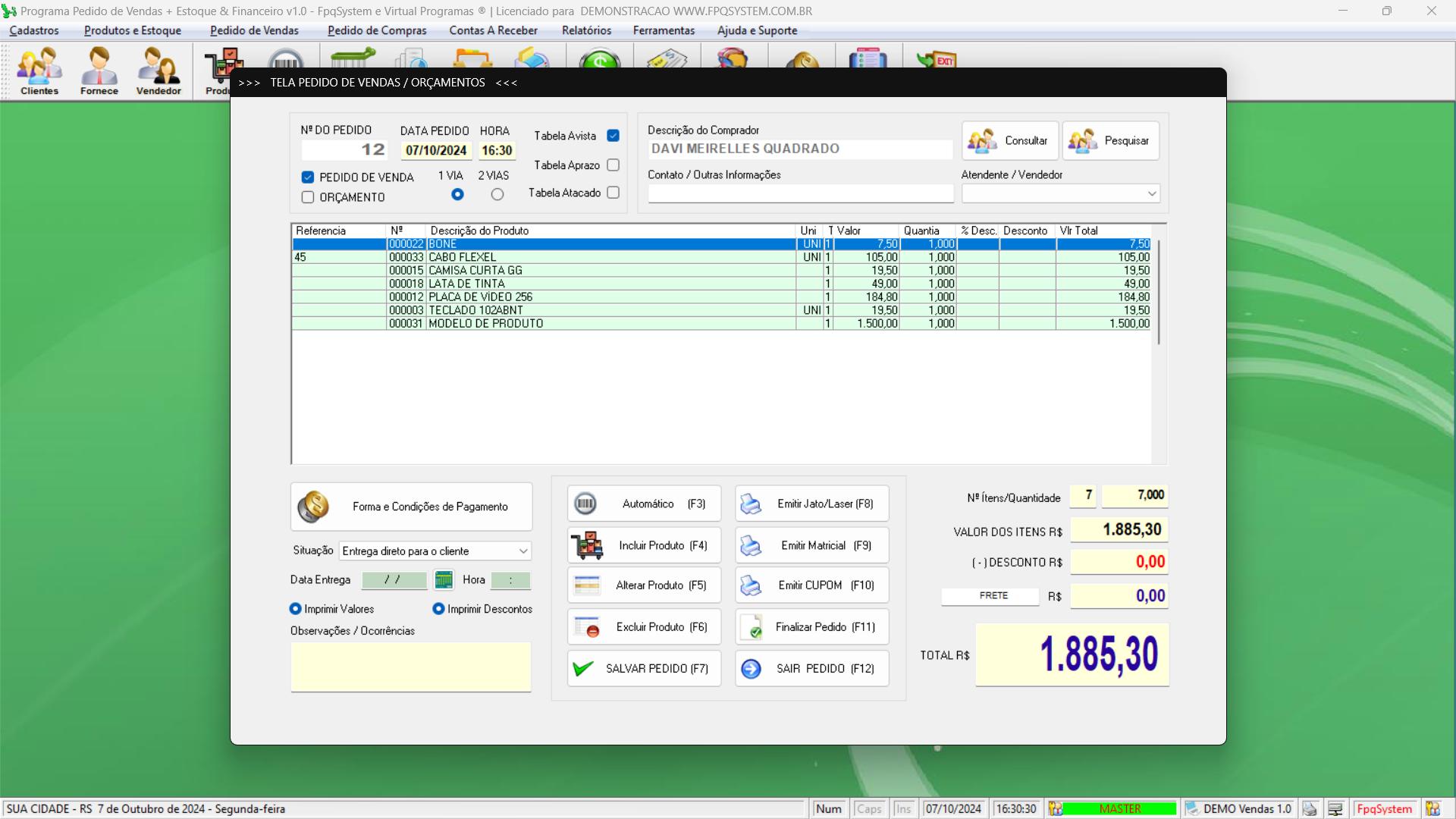Open Forma e Condições de Pagamento
The height and width of the screenshot is (819, 1456).
[411, 507]
